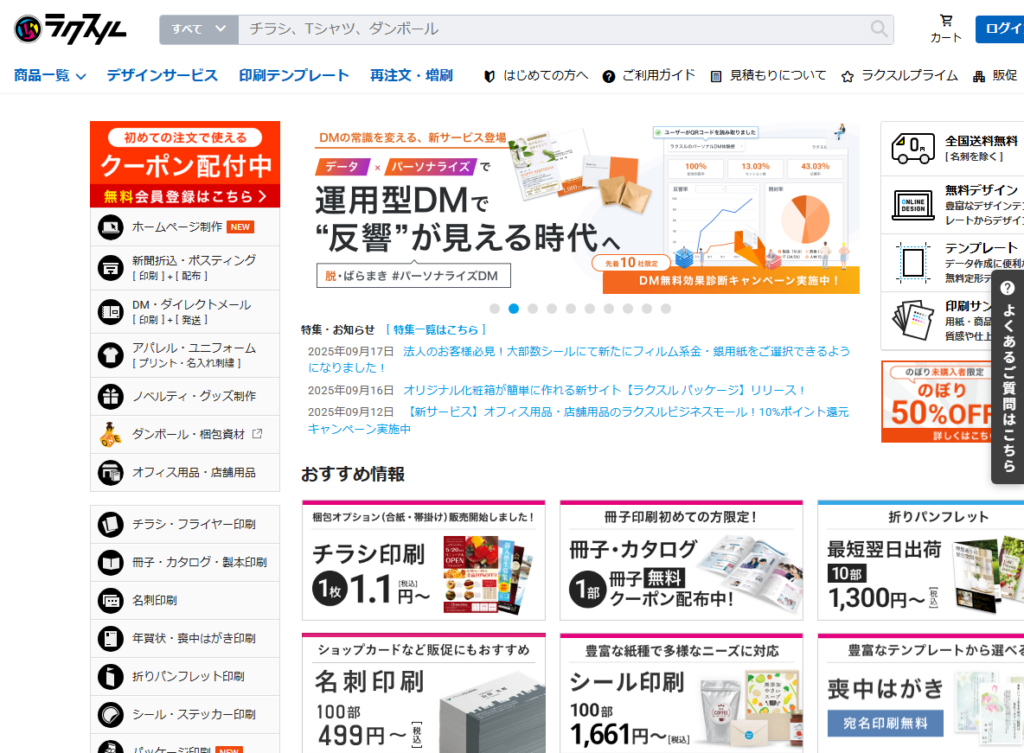Click the magnifying glass search icon
The height and width of the screenshot is (753, 1024).
[x=879, y=29]
